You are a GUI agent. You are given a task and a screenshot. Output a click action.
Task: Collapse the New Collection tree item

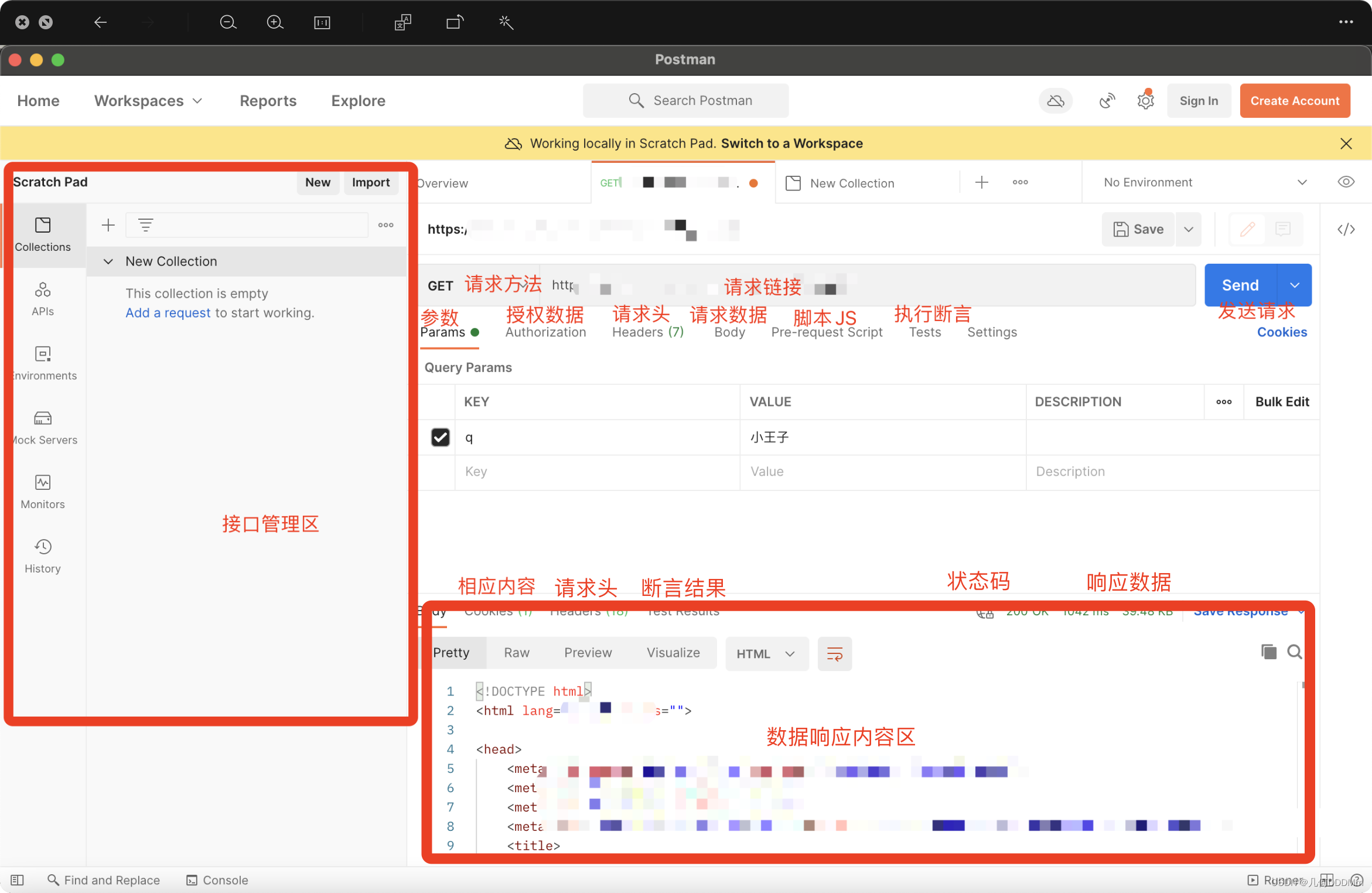pos(108,261)
